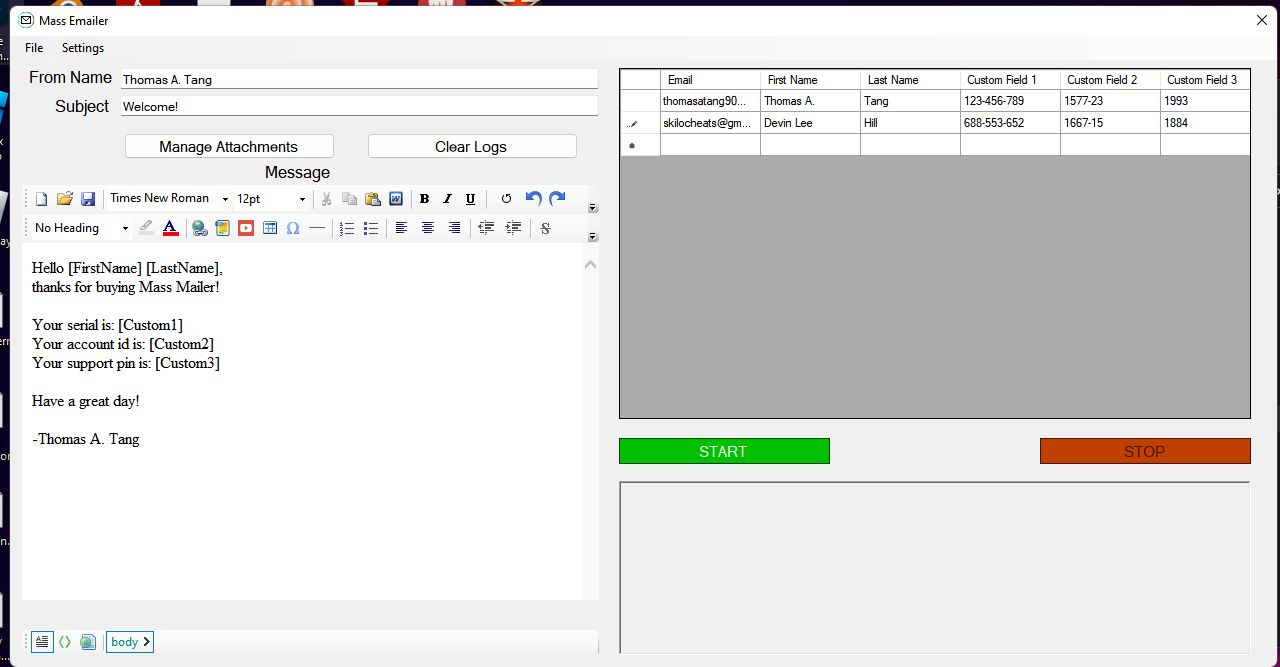The height and width of the screenshot is (667, 1280).
Task: Close the Mass Emailer window
Action: click(x=1261, y=20)
